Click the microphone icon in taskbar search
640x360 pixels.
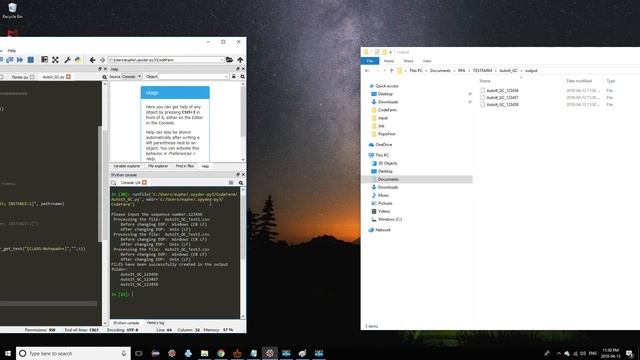124,353
